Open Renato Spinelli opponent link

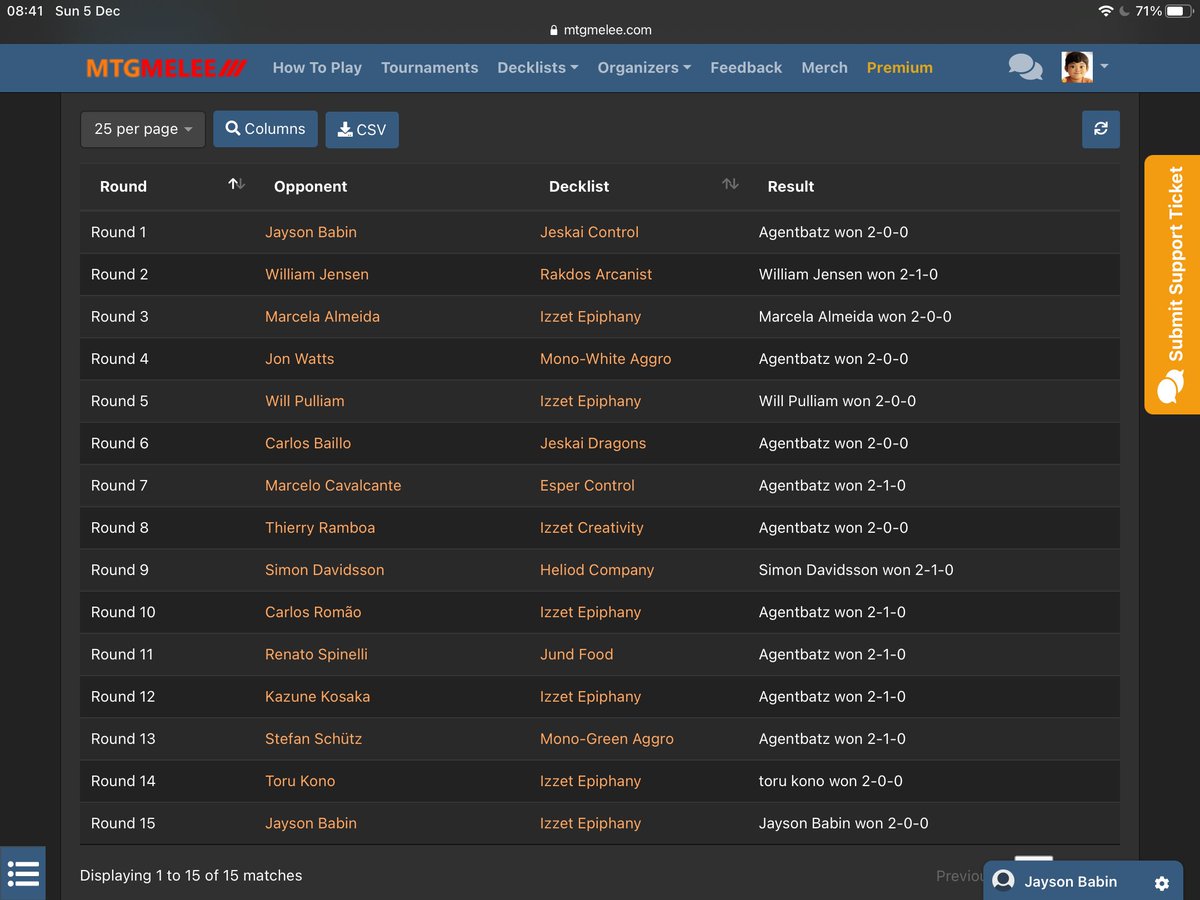coord(316,654)
